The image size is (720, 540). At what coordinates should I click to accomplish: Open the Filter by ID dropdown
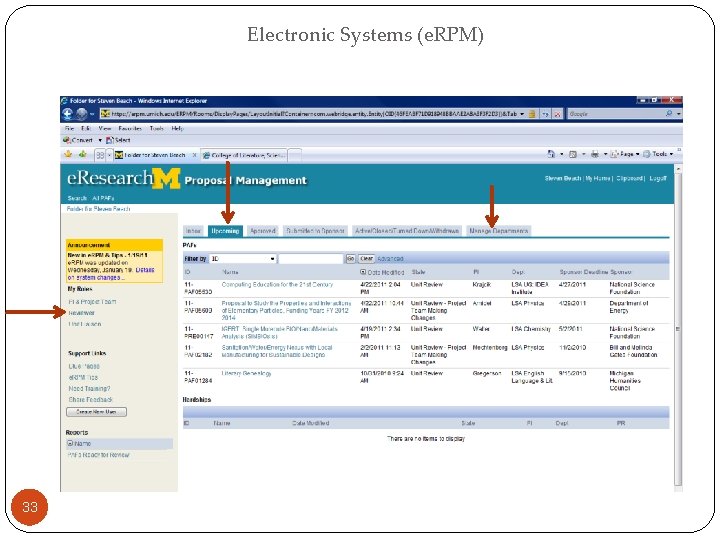pyautogui.click(x=243, y=259)
